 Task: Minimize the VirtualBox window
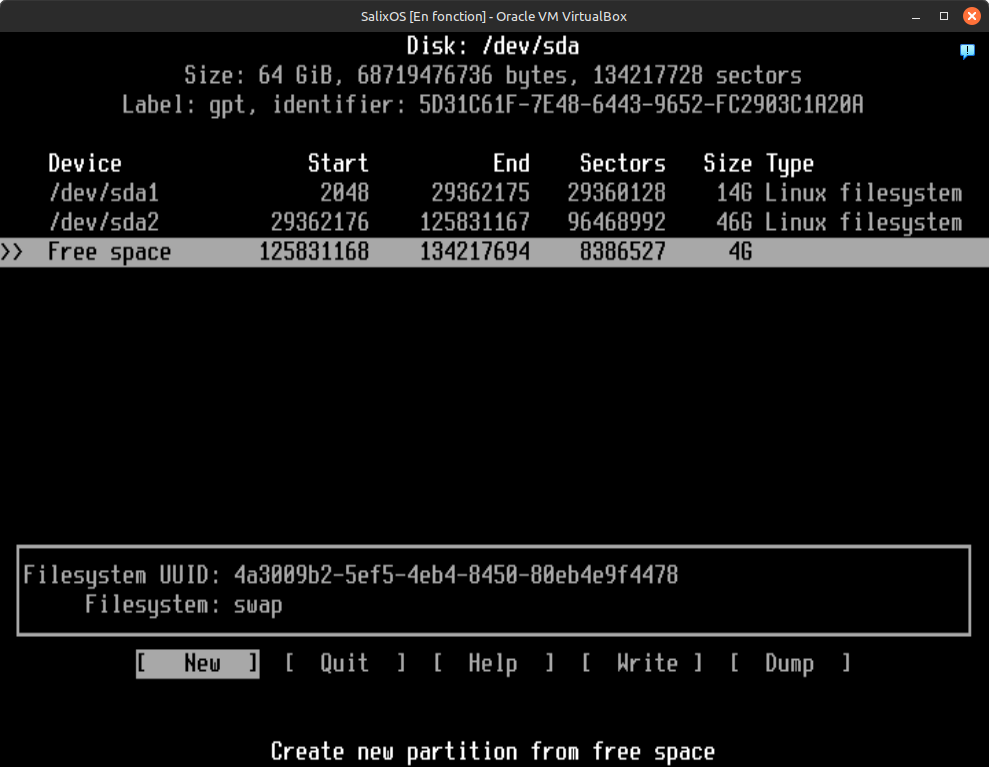(915, 16)
